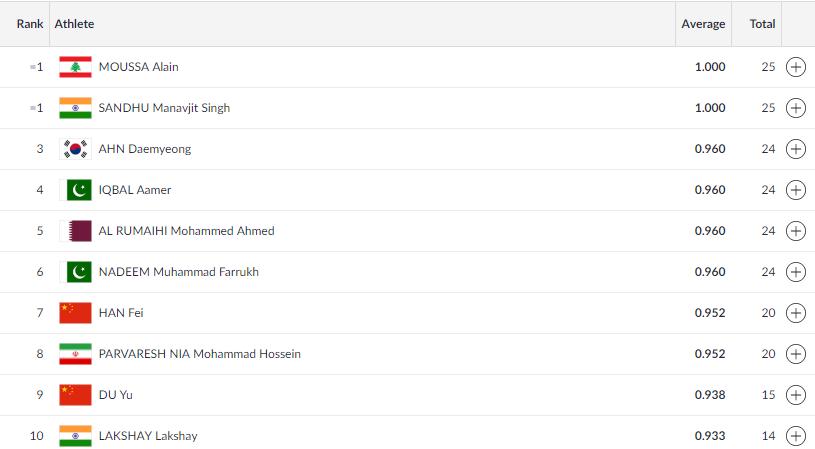Expand LAKSHAY Lakshay's result row
Screen dimensions: 815x449
point(795,437)
